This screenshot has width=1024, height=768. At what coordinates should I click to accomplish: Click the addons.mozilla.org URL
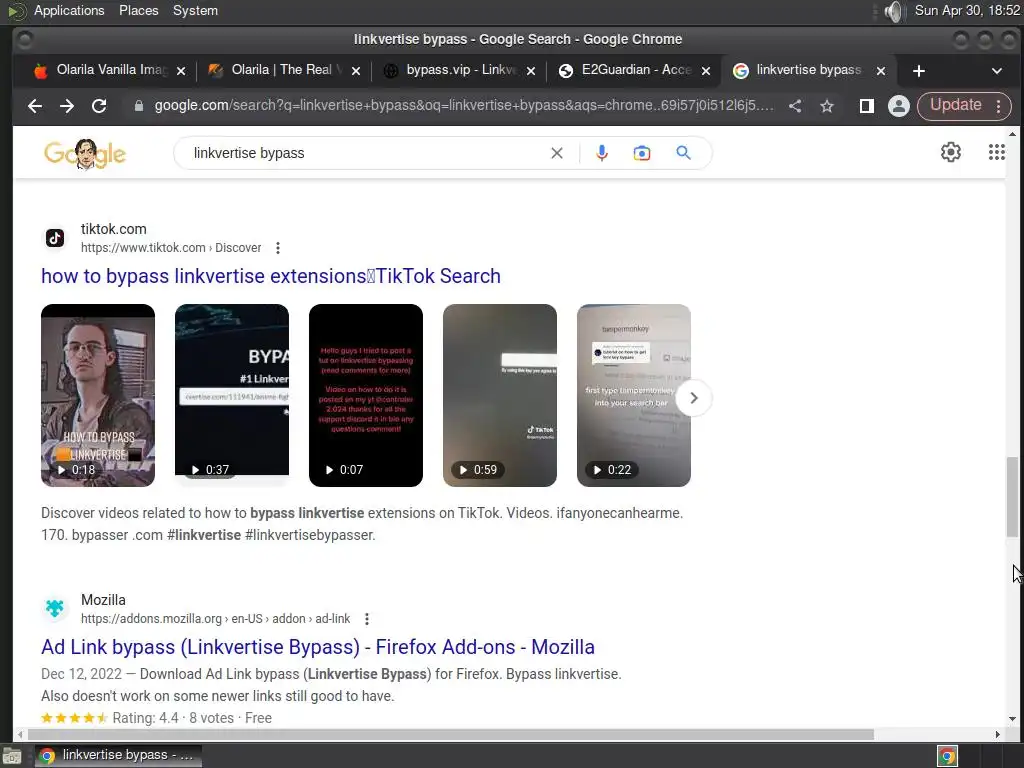[x=216, y=618]
